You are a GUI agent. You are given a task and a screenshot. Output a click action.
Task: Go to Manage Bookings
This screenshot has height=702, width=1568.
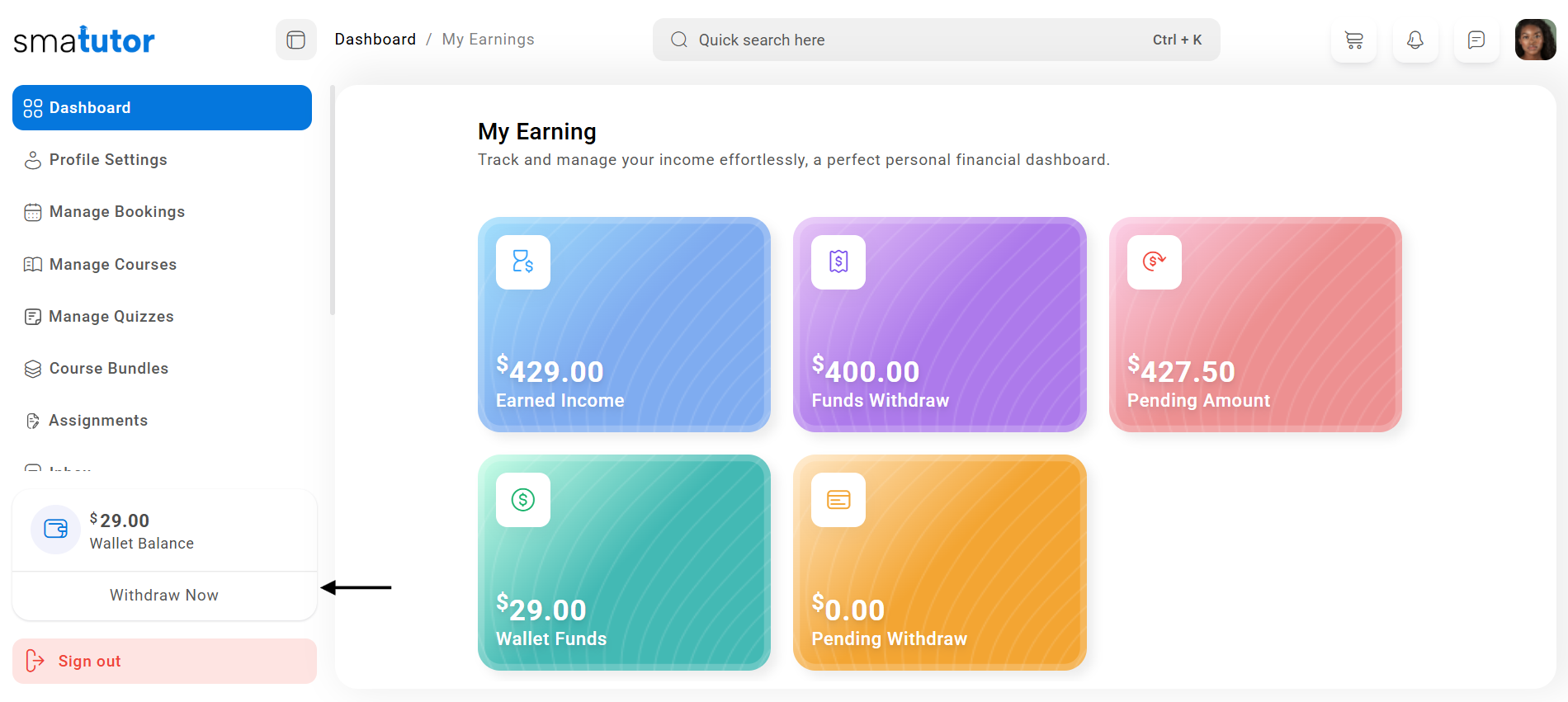tap(116, 212)
